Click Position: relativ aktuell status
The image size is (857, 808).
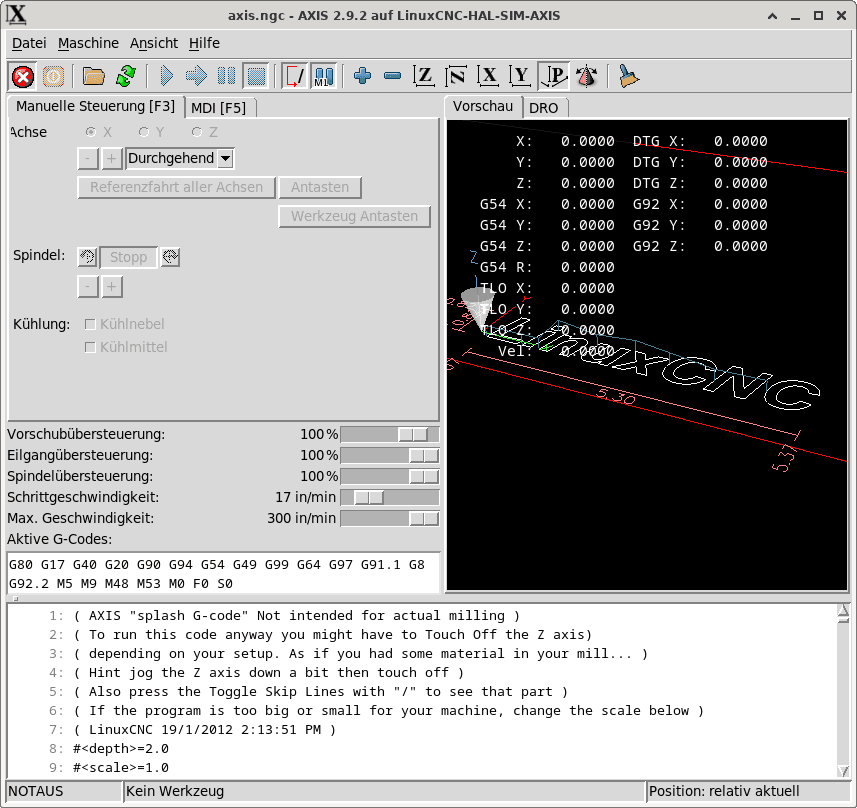pos(748,791)
